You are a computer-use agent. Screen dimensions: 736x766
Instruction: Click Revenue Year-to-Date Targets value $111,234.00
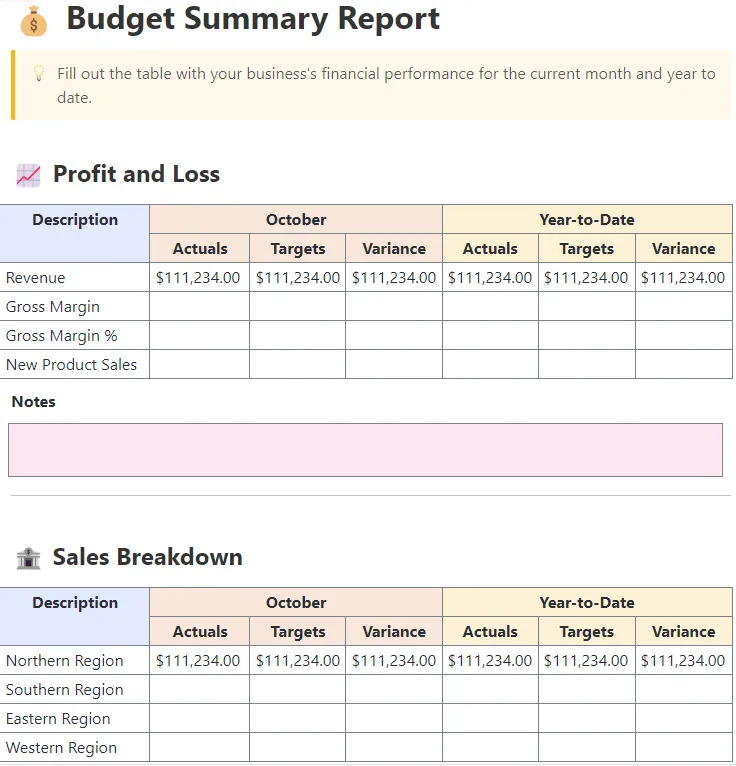pos(586,278)
